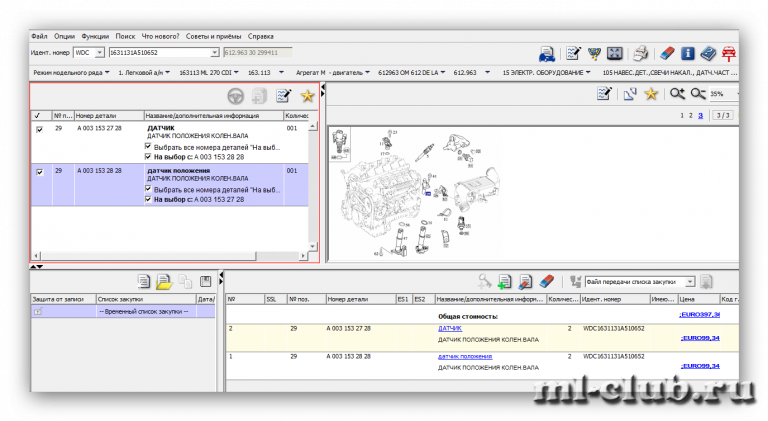Click inside the ident number input field

[x=160, y=52]
